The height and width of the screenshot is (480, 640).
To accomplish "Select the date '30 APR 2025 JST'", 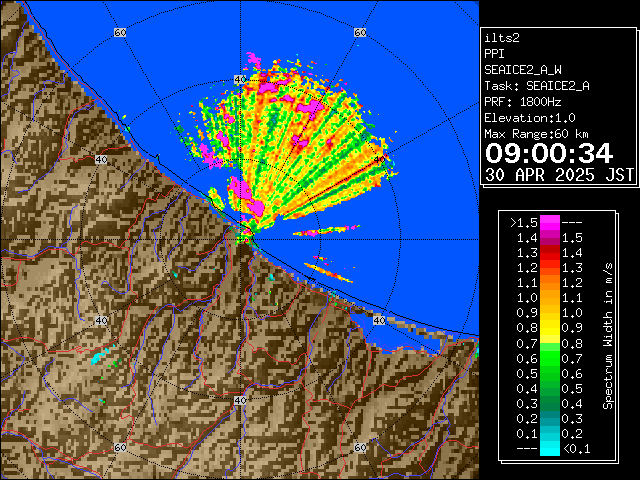I will click(x=559, y=175).
